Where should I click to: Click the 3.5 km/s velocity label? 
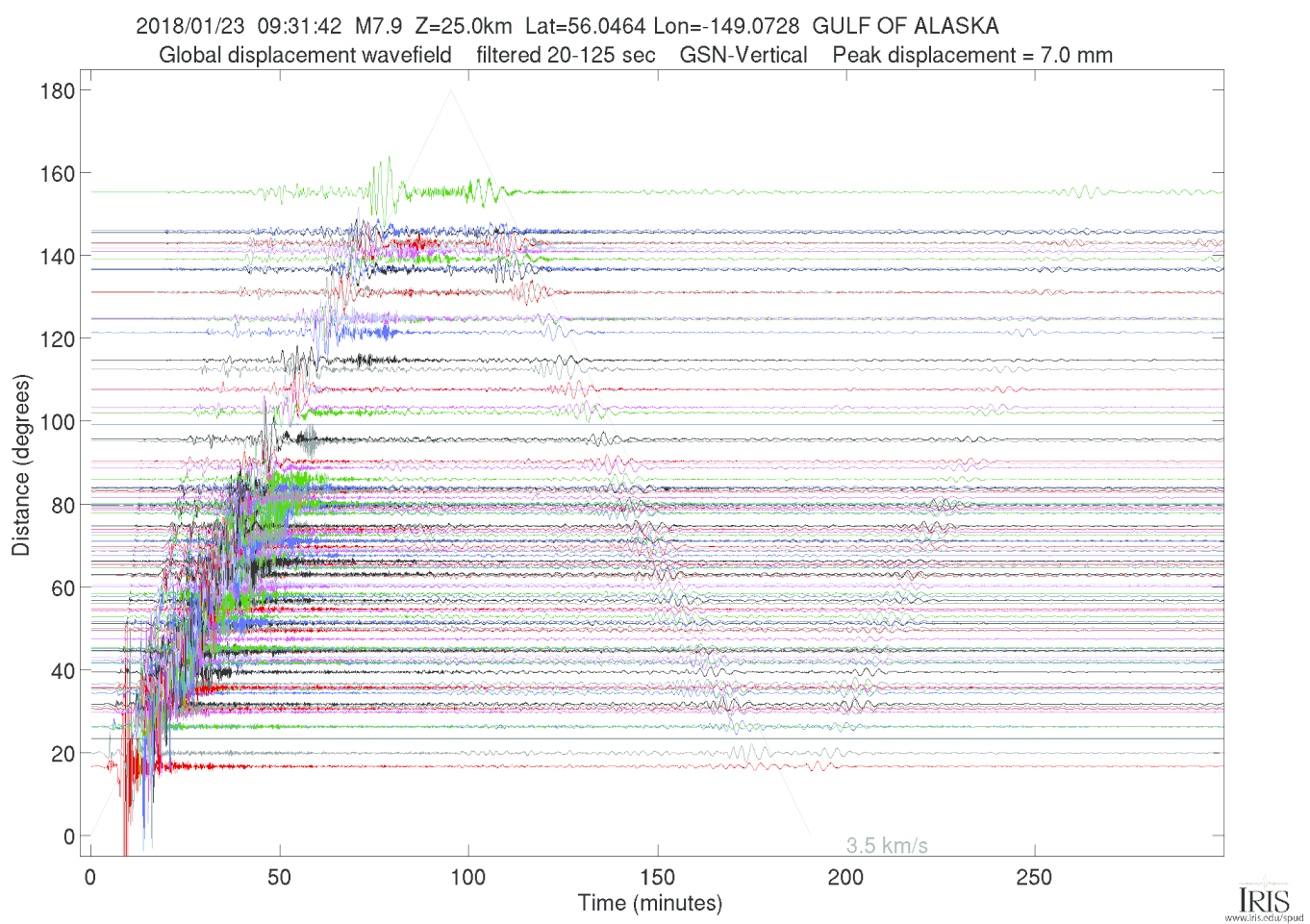click(886, 846)
